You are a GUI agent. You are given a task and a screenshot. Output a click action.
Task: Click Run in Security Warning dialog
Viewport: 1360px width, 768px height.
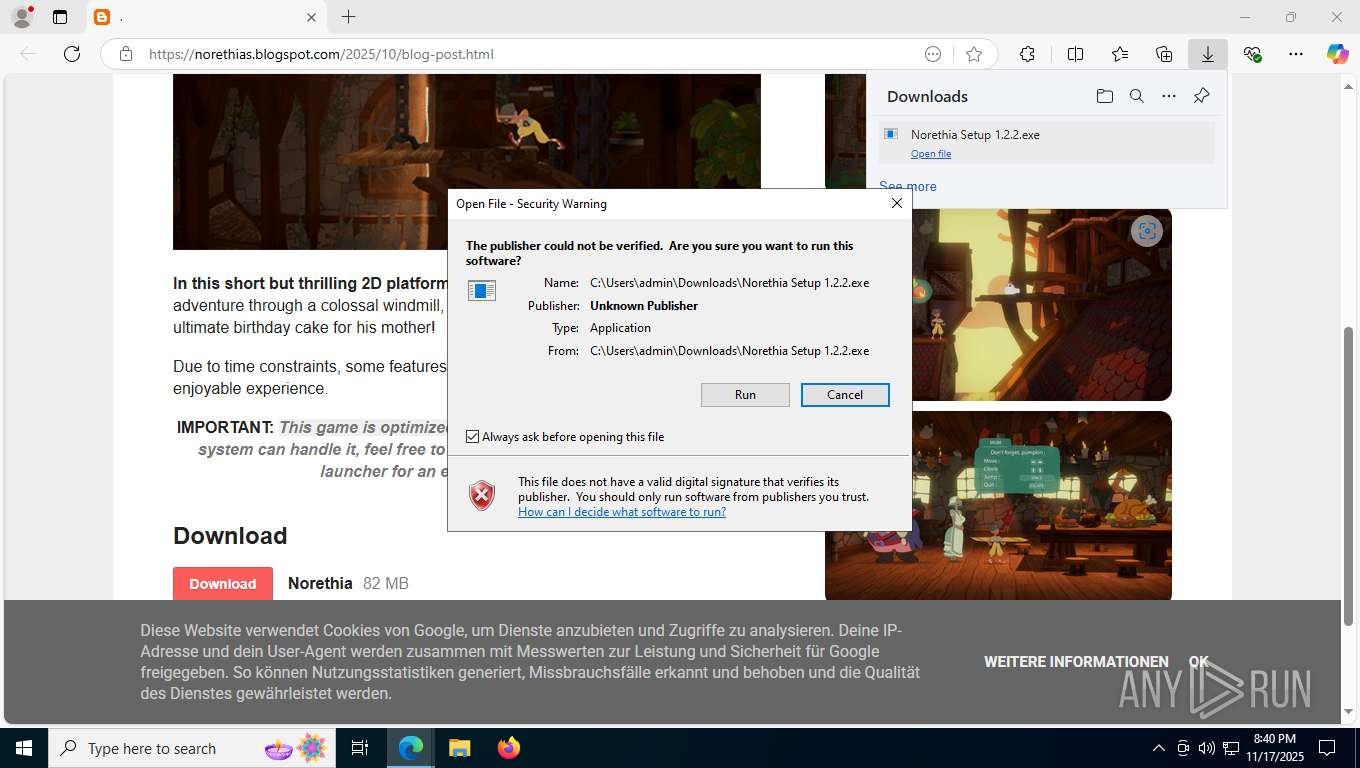tap(745, 395)
